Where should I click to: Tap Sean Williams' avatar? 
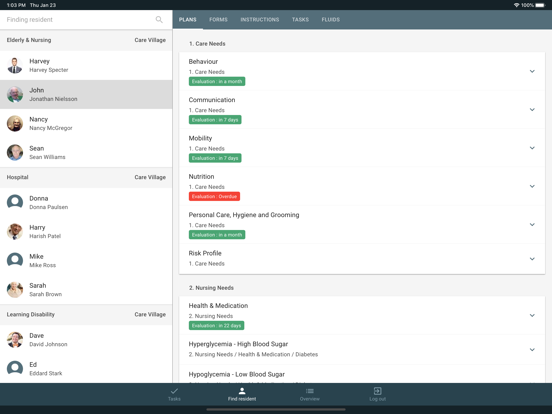click(15, 152)
